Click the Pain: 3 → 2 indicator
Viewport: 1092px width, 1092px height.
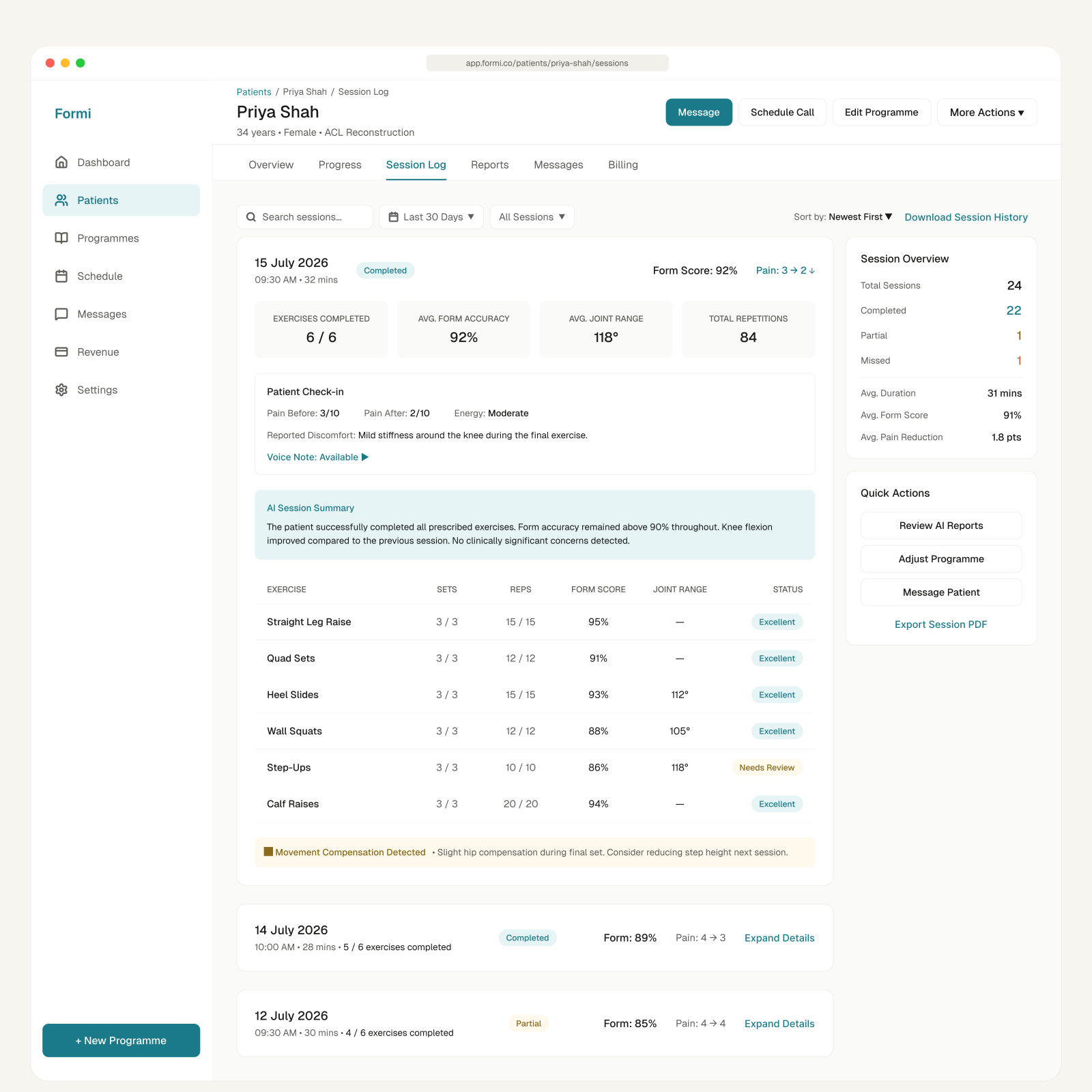click(786, 270)
